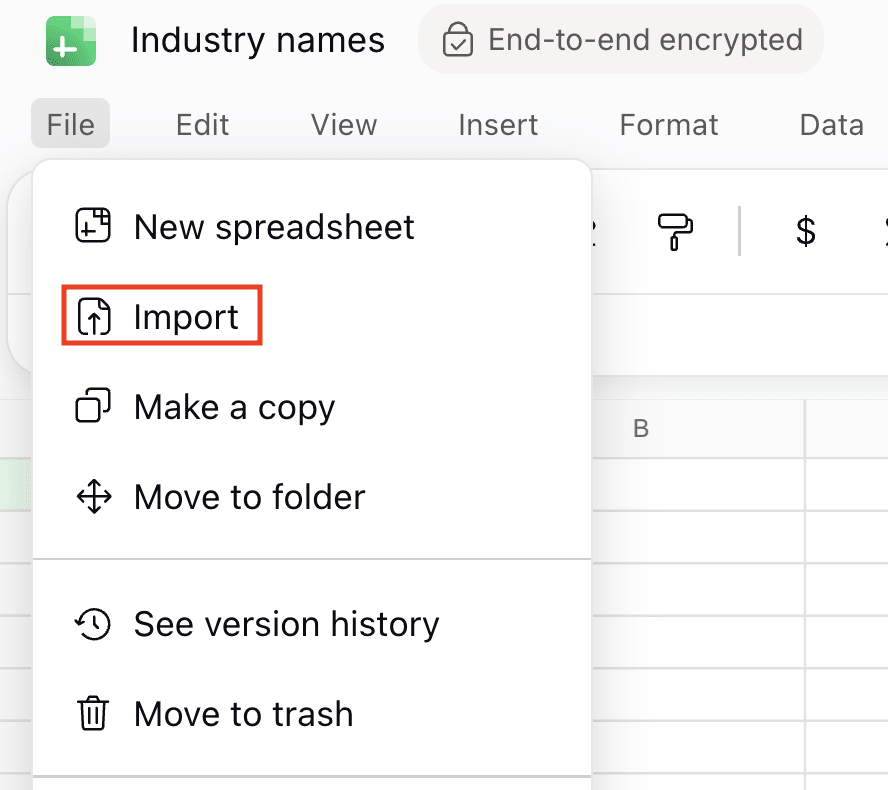The image size is (888, 790).
Task: Click the Import upload icon
Action: point(93,316)
